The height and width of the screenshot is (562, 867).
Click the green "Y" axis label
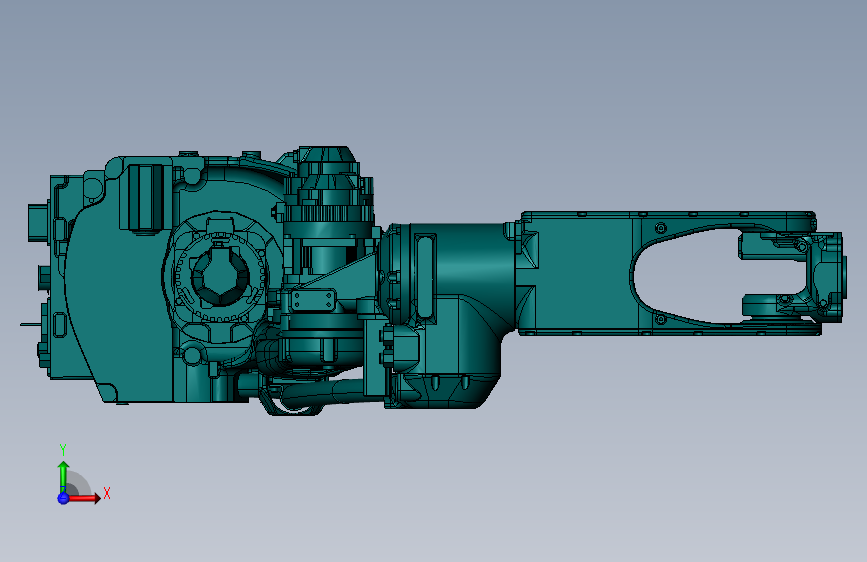tap(63, 450)
